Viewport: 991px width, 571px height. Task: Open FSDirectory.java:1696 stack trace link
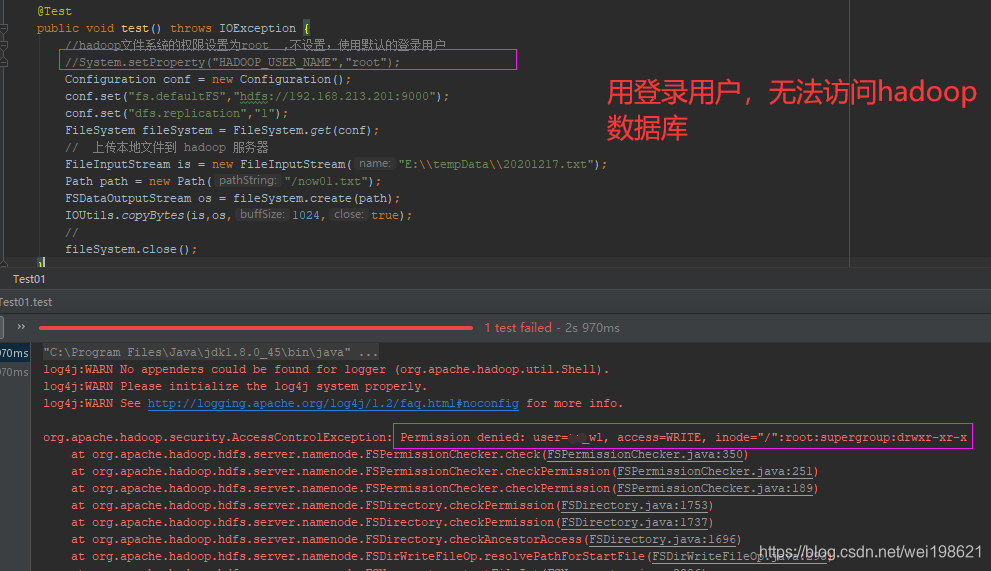click(662, 540)
